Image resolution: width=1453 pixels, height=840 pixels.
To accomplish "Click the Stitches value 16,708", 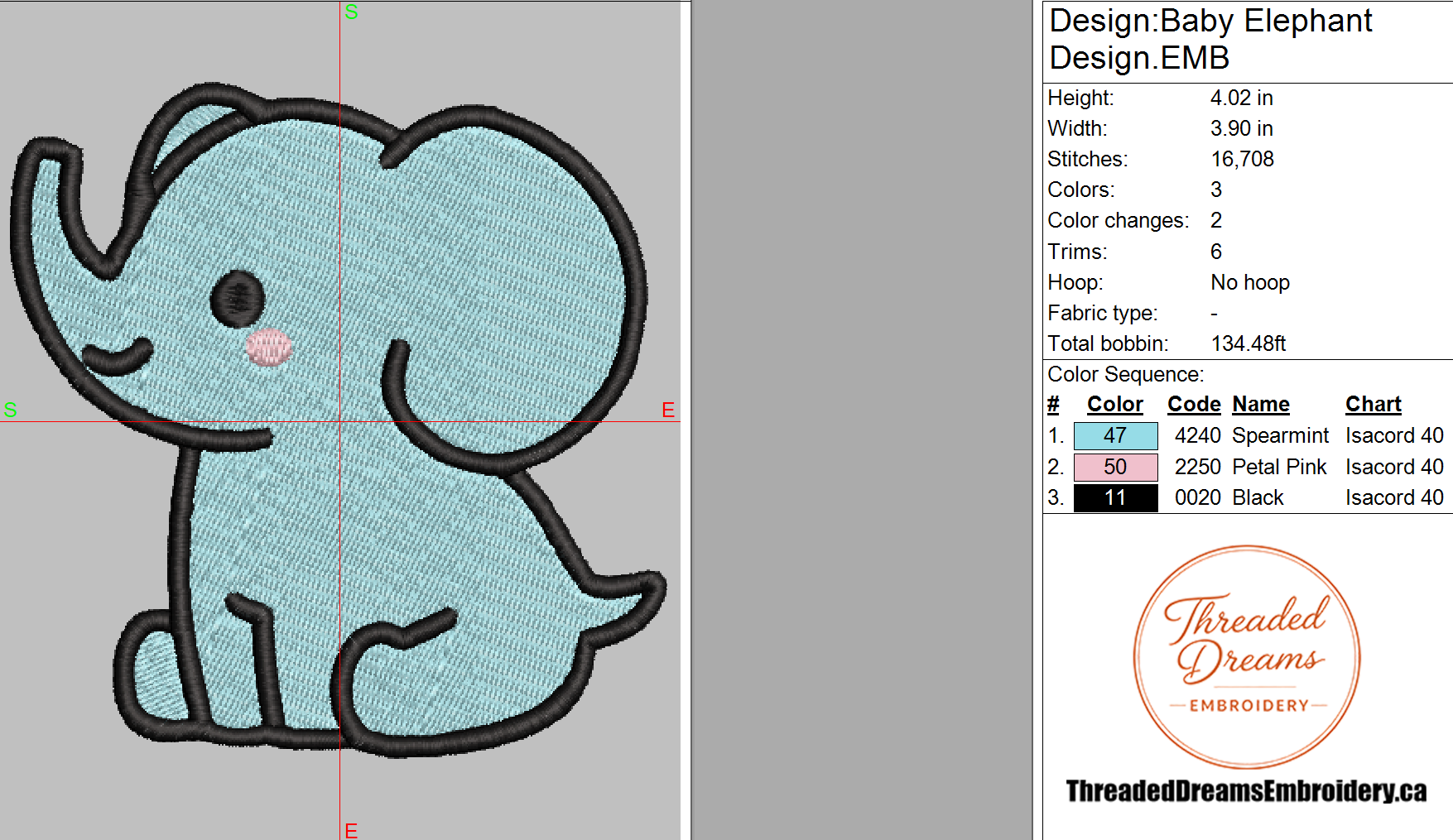I will tap(1242, 159).
